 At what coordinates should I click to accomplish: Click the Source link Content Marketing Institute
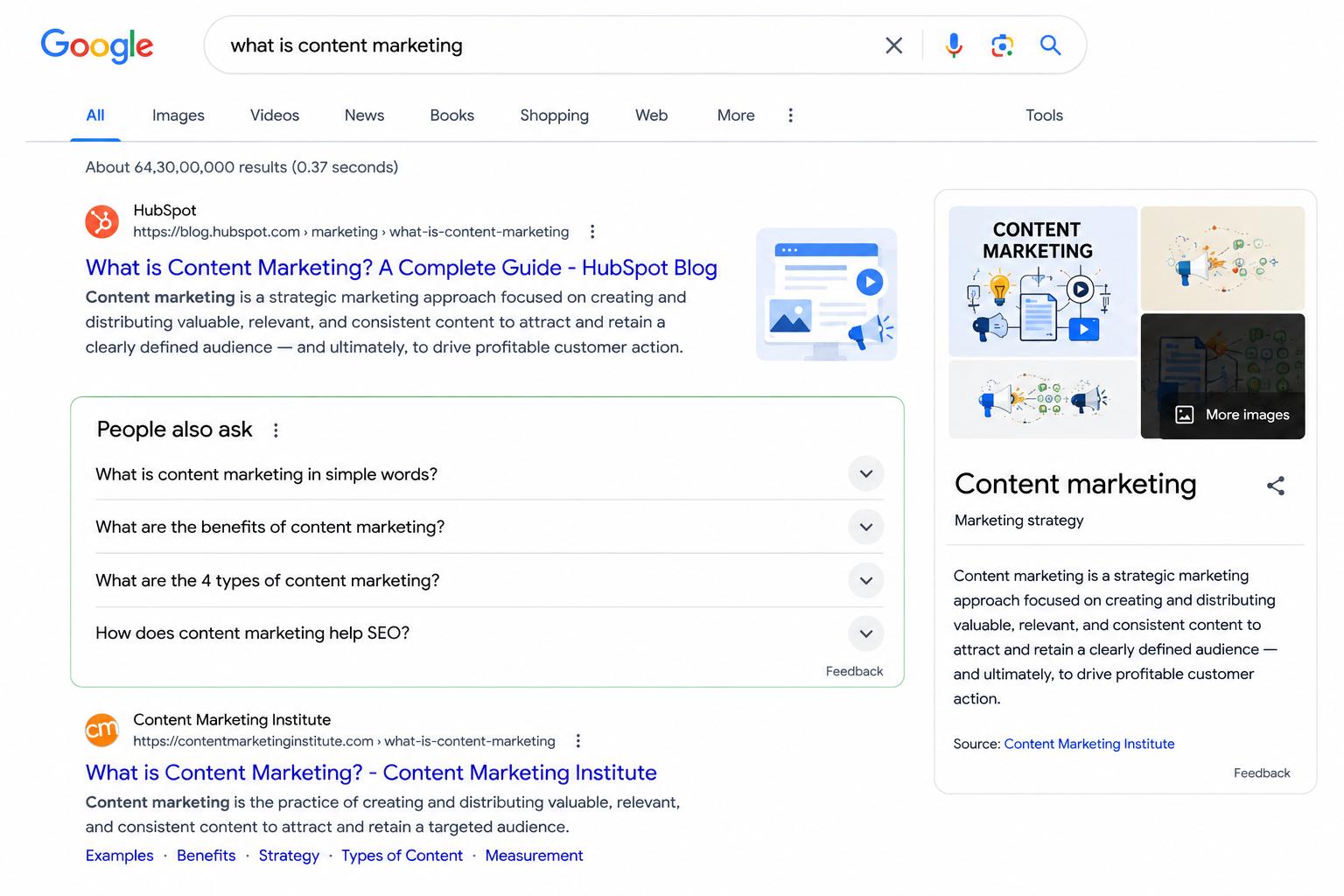coord(1089,744)
